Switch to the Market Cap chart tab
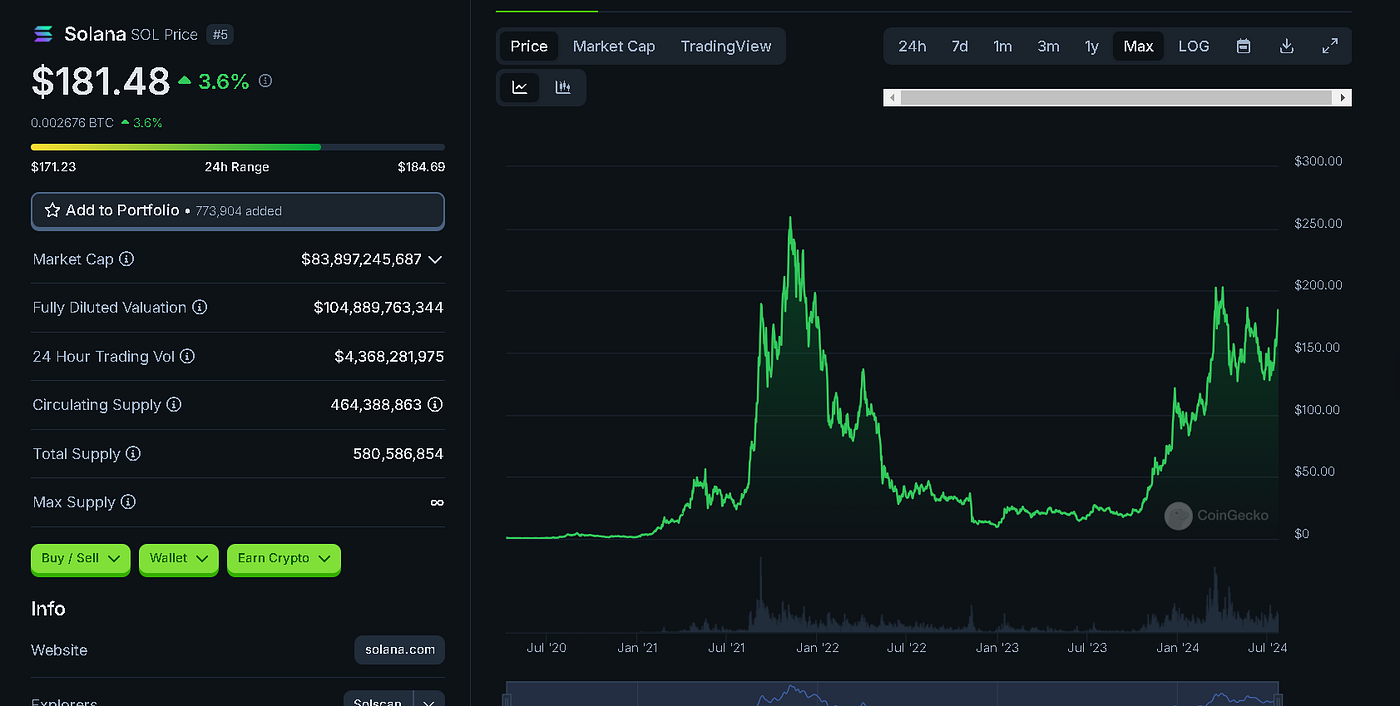1400x706 pixels. [x=614, y=46]
